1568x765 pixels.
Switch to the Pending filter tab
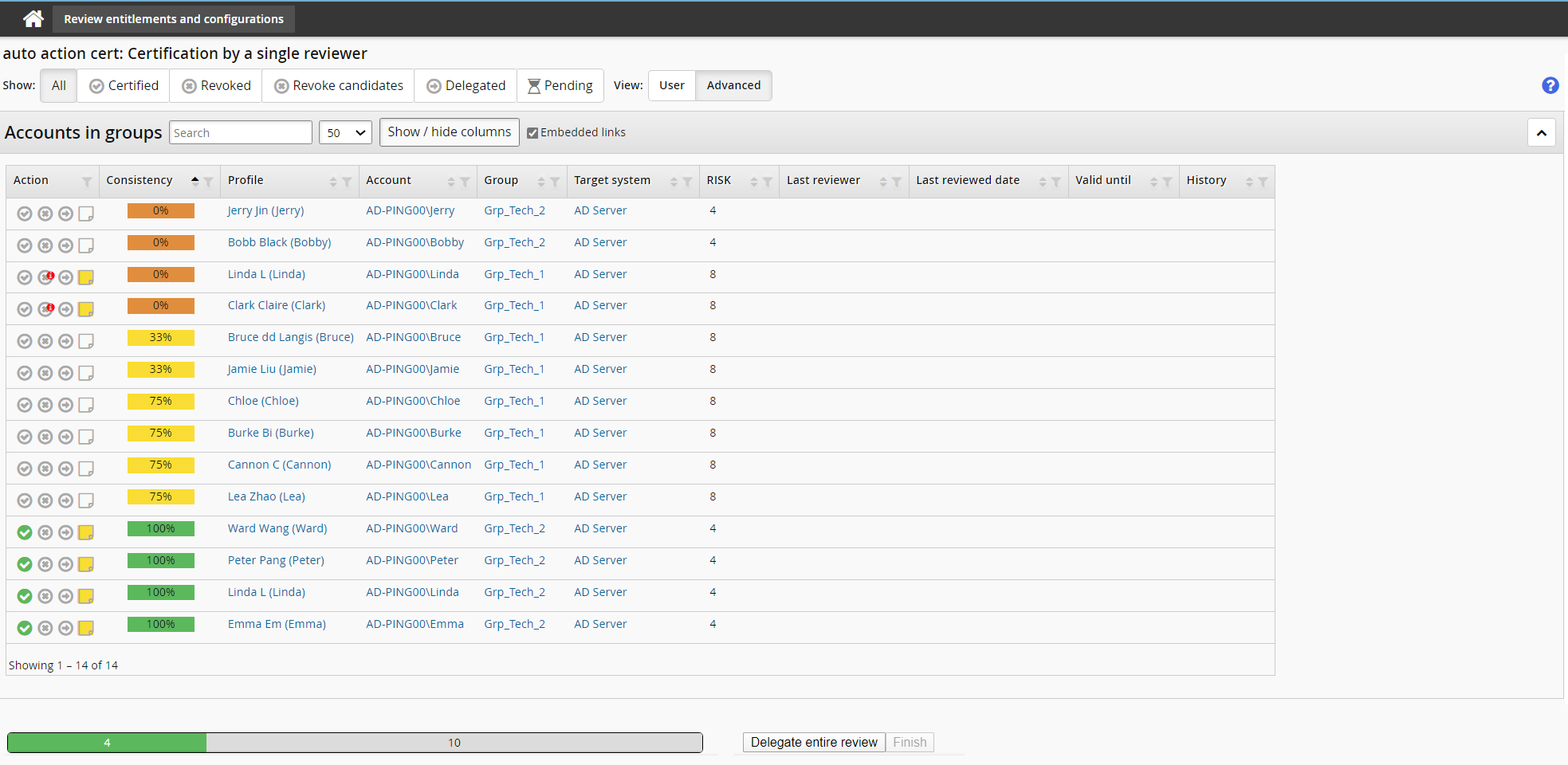560,85
